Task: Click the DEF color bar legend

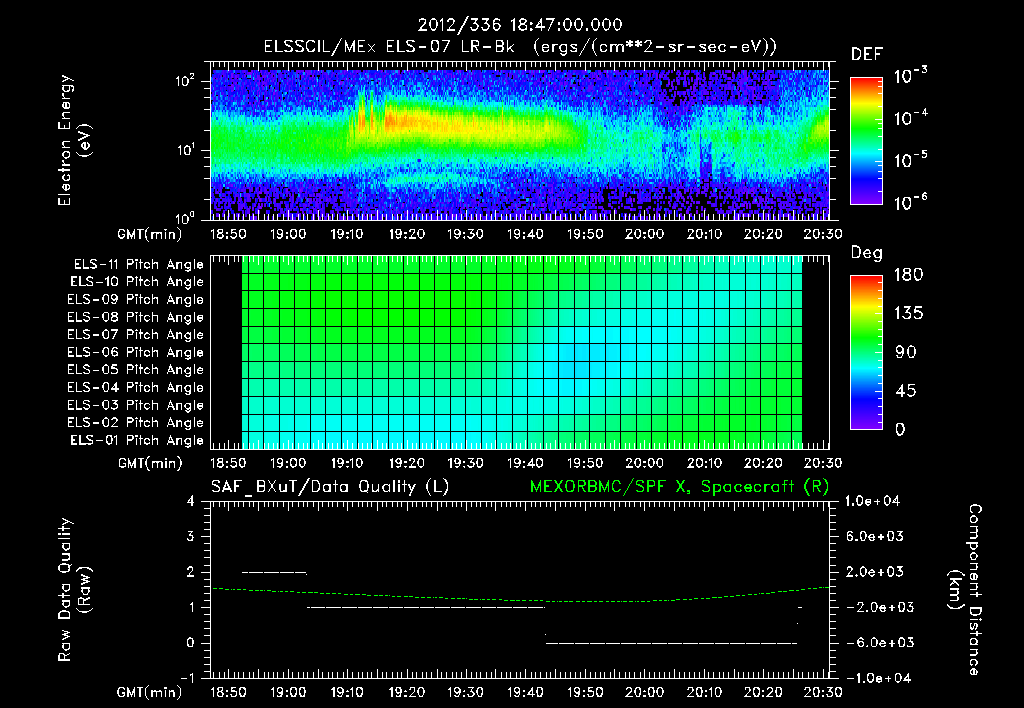Action: coord(866,141)
